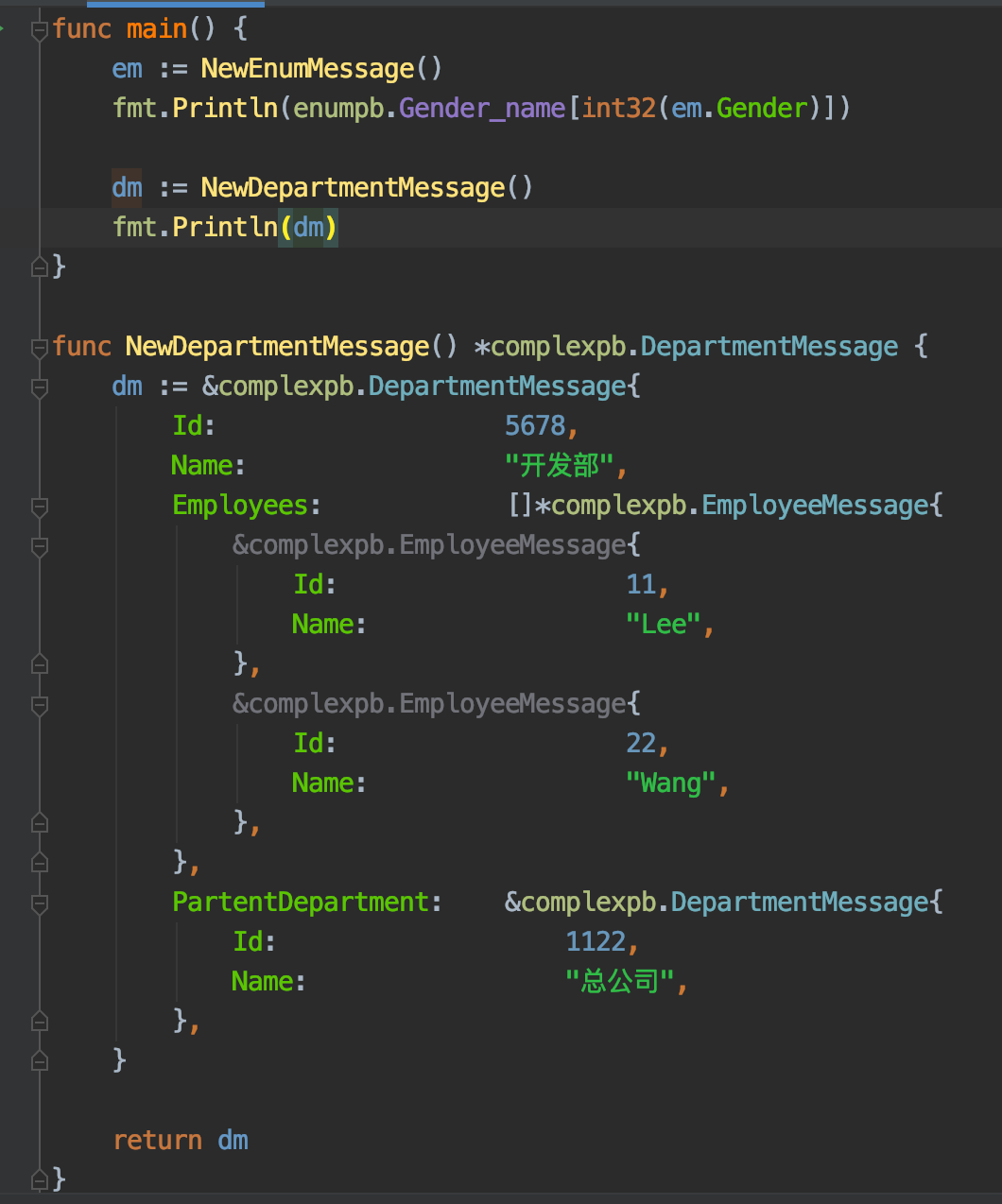Fold the EmployeeMessage block containing Lee
The height and width of the screenshot is (1204, 1002).
pyautogui.click(x=40, y=546)
